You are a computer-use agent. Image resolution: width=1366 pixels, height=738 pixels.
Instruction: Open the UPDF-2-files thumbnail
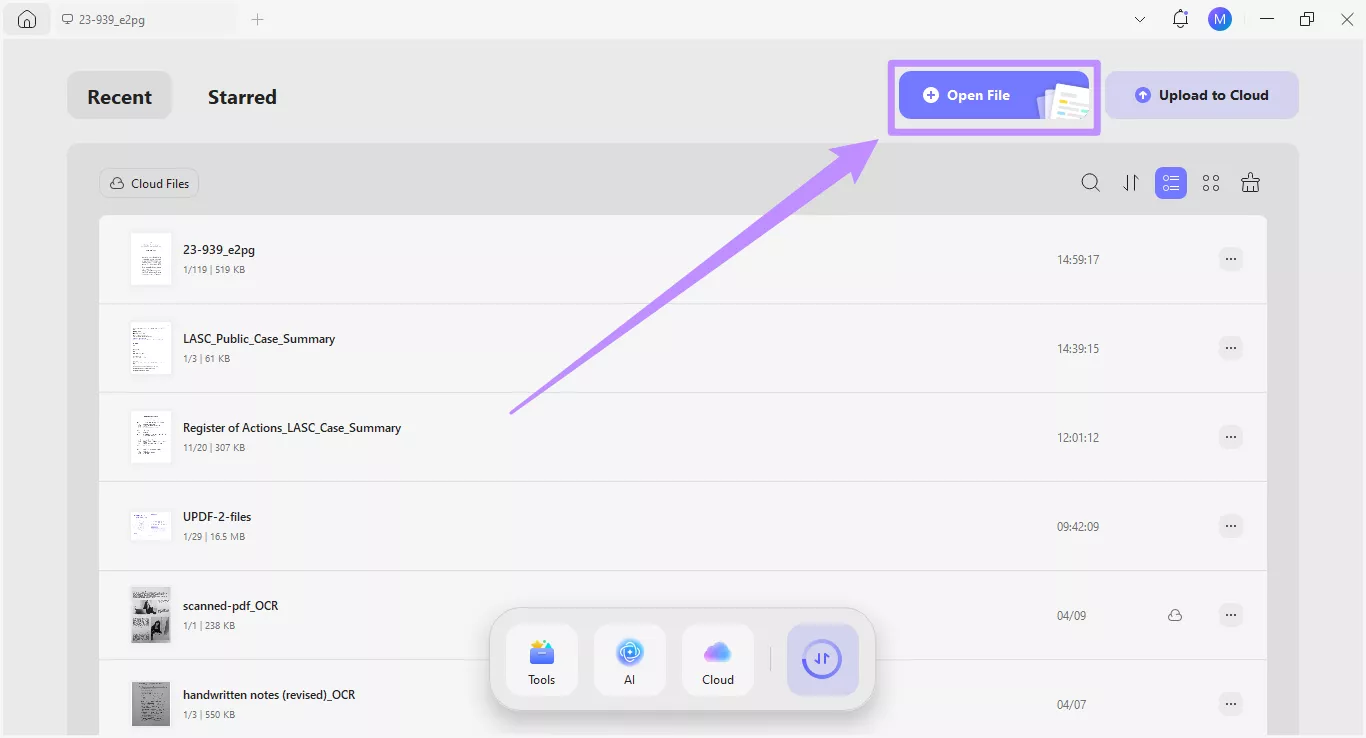151,526
